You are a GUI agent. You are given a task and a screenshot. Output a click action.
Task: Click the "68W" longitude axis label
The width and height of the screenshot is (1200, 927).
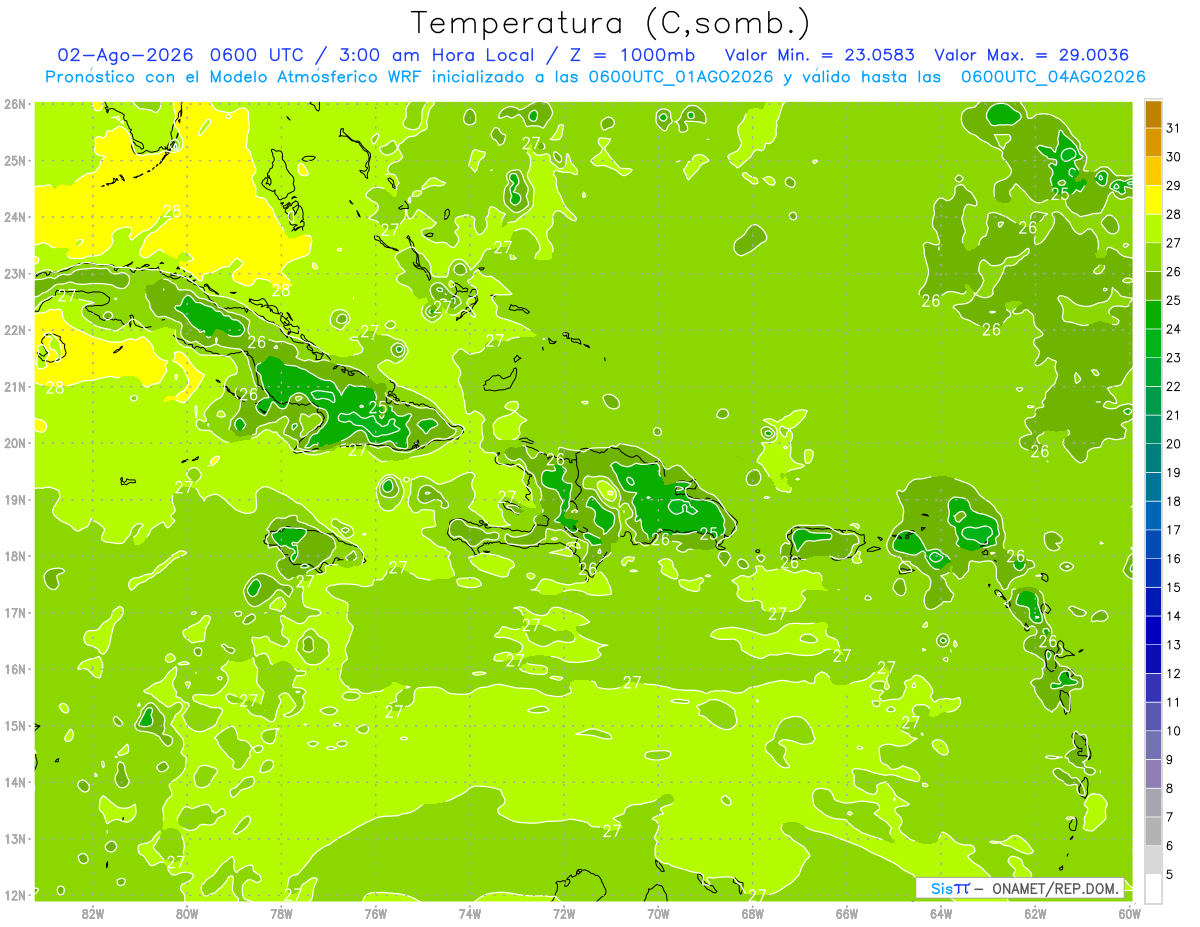pyautogui.click(x=753, y=913)
